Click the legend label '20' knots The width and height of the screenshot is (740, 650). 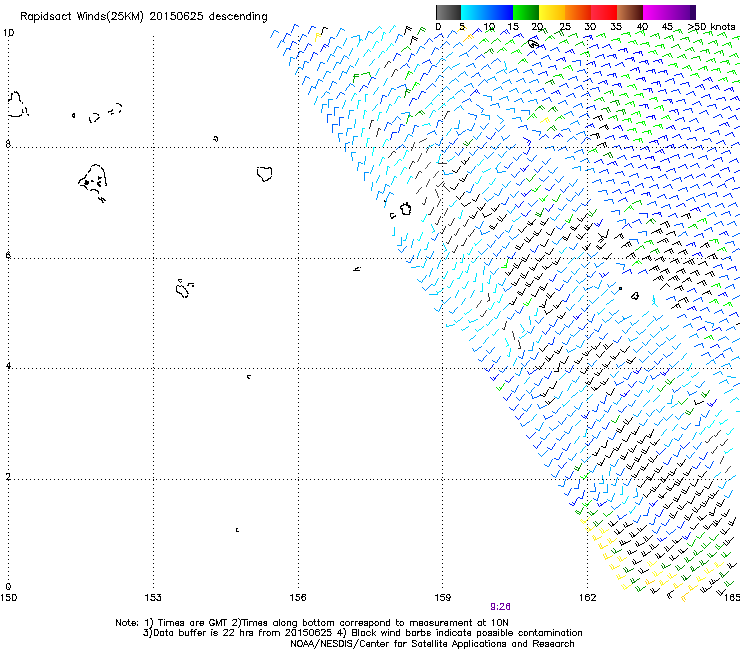click(537, 27)
